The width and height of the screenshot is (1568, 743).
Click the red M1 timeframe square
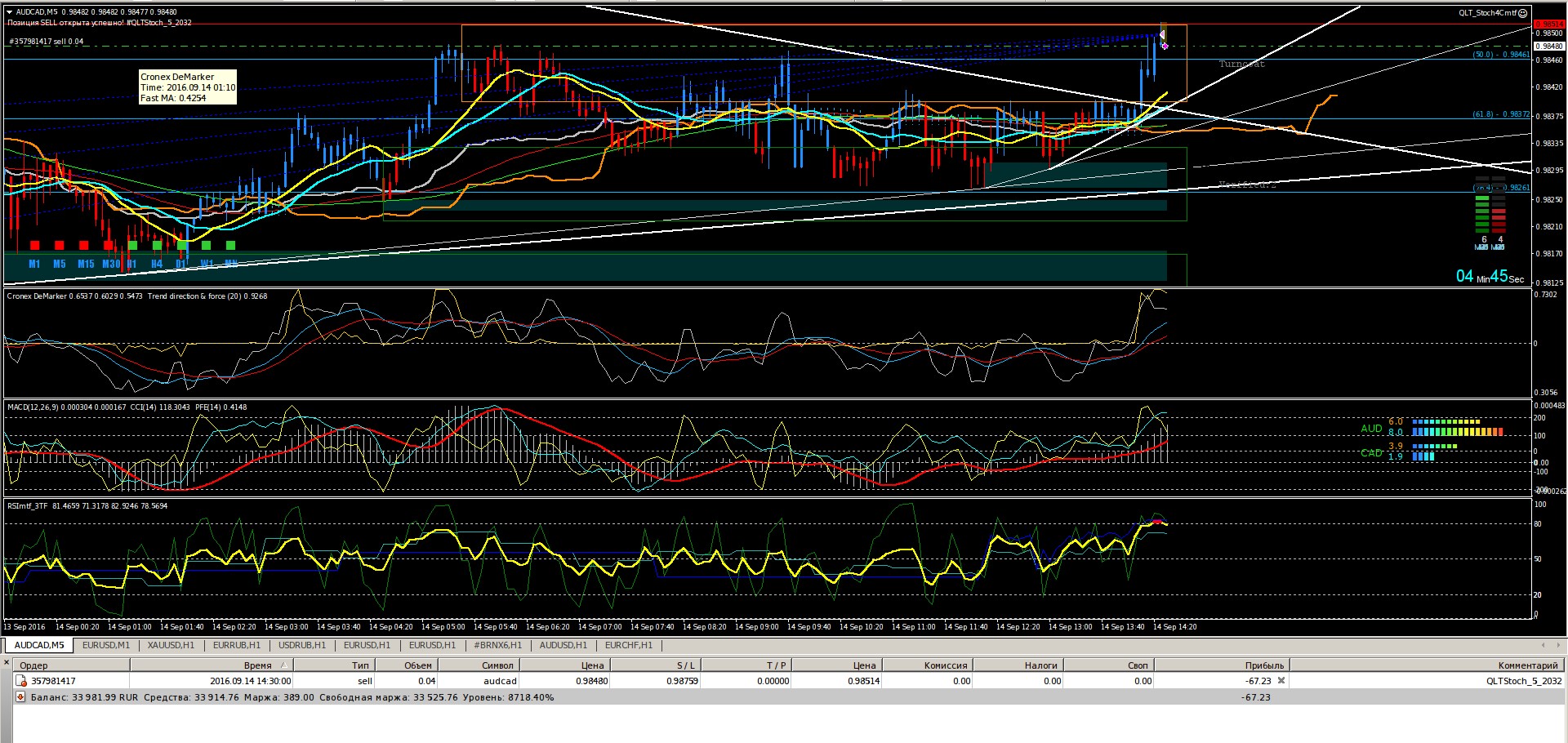(34, 245)
